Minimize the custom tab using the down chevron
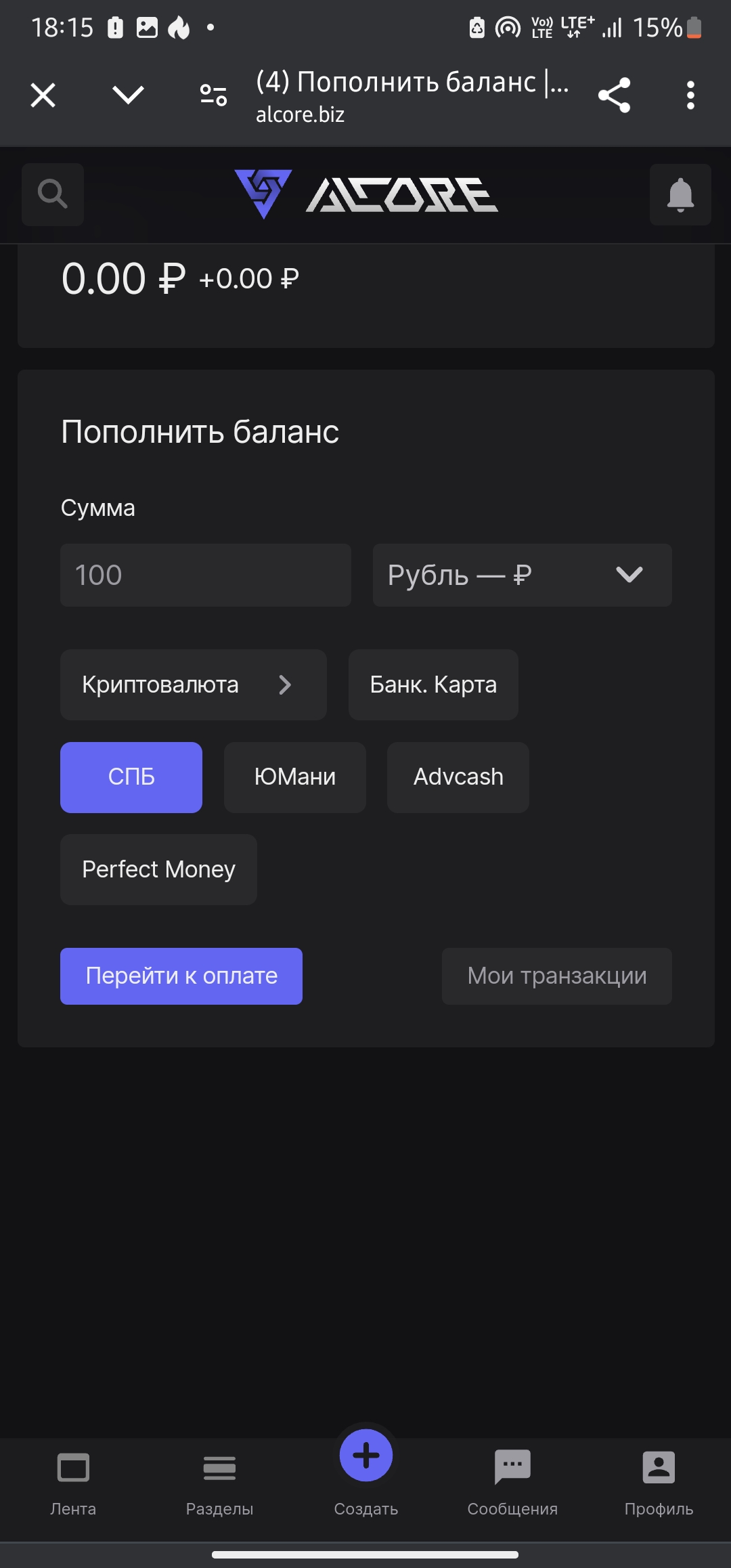The width and height of the screenshot is (731, 1568). (x=128, y=95)
